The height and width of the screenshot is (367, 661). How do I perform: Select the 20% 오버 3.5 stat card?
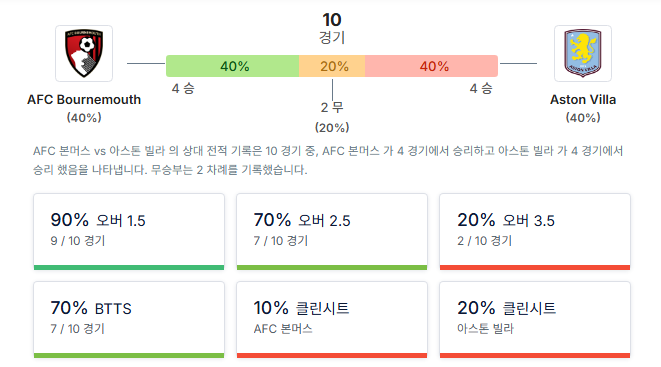click(x=535, y=232)
